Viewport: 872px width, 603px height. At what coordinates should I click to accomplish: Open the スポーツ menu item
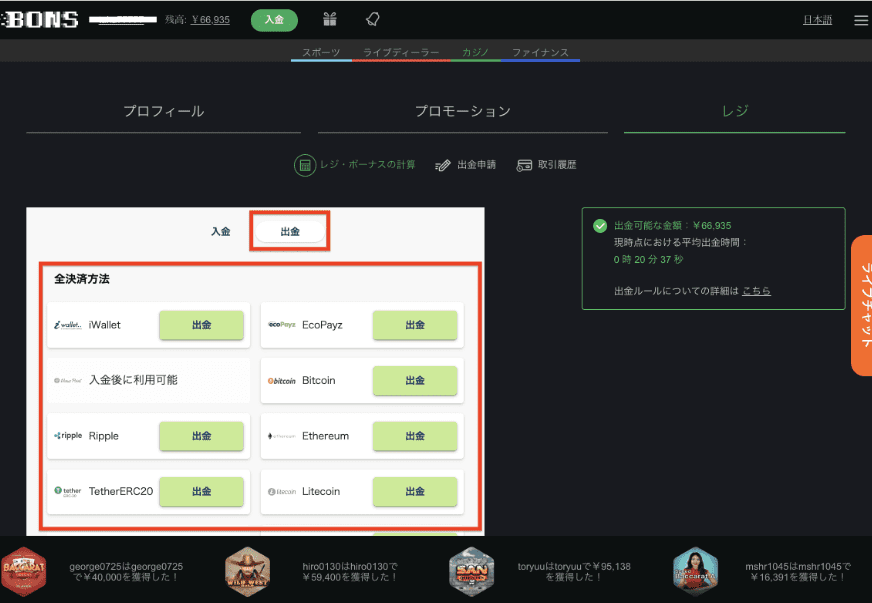point(321,52)
